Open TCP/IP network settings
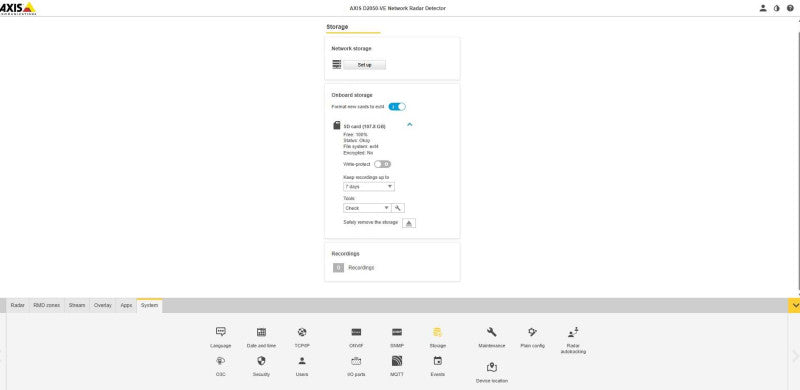The width and height of the screenshot is (800, 390). click(x=302, y=332)
